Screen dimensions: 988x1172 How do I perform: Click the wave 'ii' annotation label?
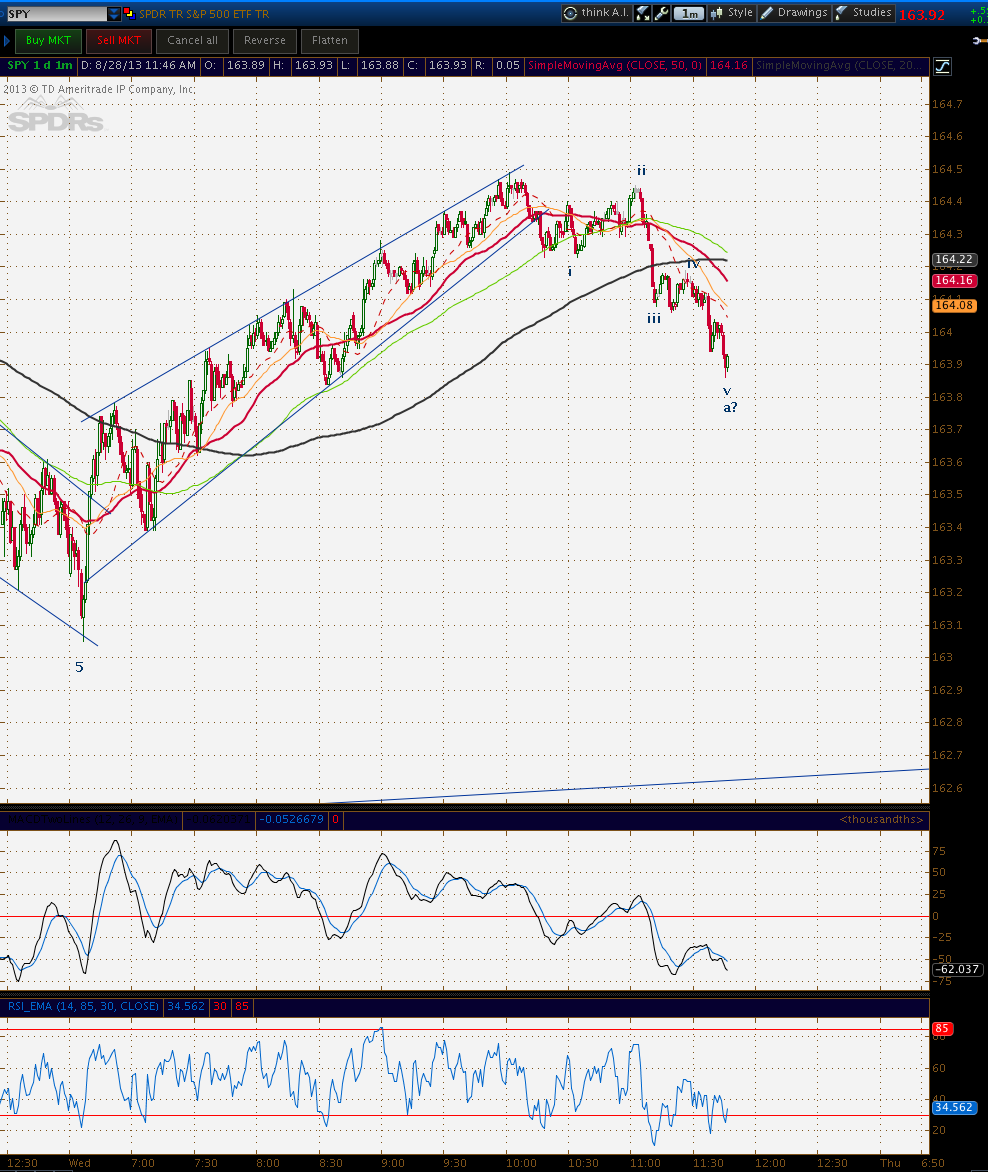641,170
